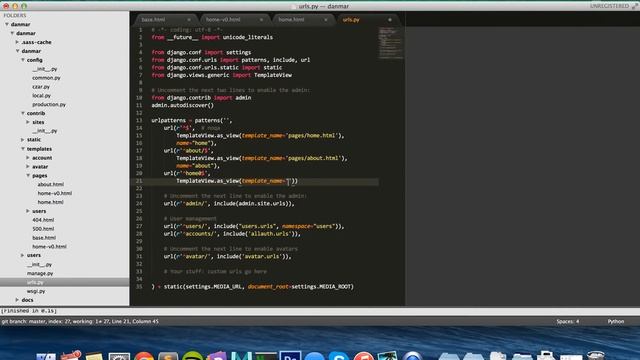Open production.py in the sidebar
640x360 pixels.
click(49, 104)
